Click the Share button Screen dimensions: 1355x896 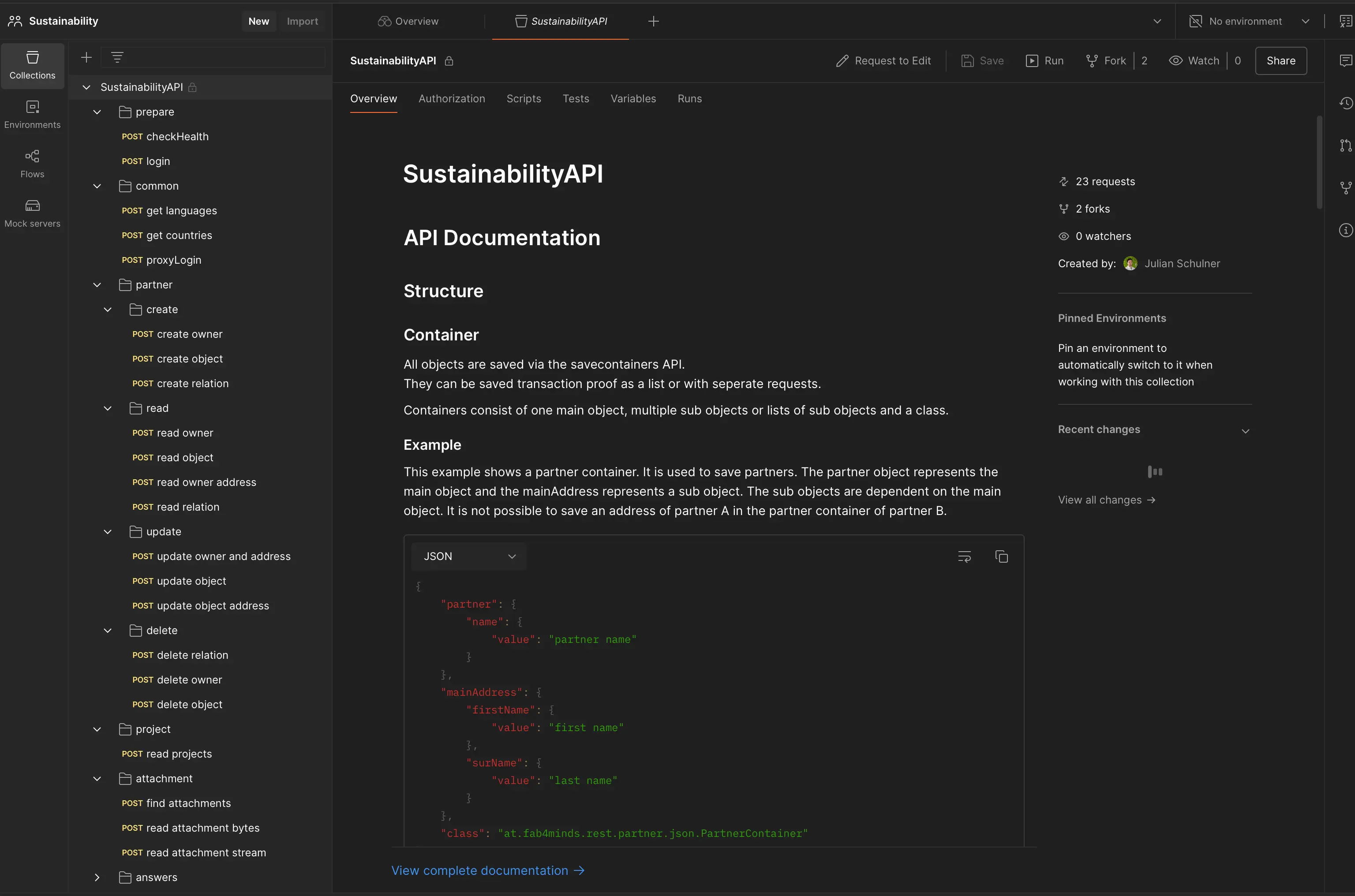click(x=1281, y=60)
